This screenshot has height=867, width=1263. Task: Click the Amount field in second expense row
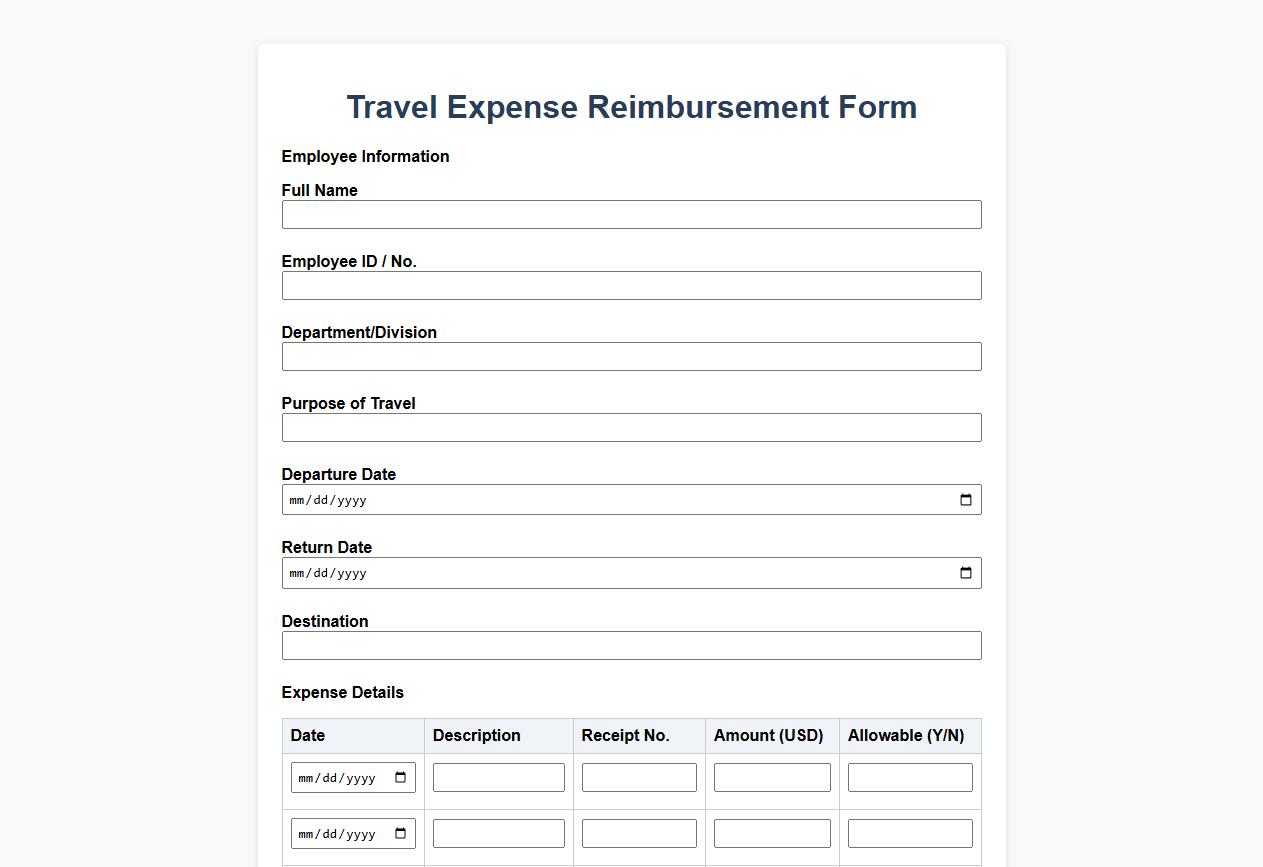(771, 832)
